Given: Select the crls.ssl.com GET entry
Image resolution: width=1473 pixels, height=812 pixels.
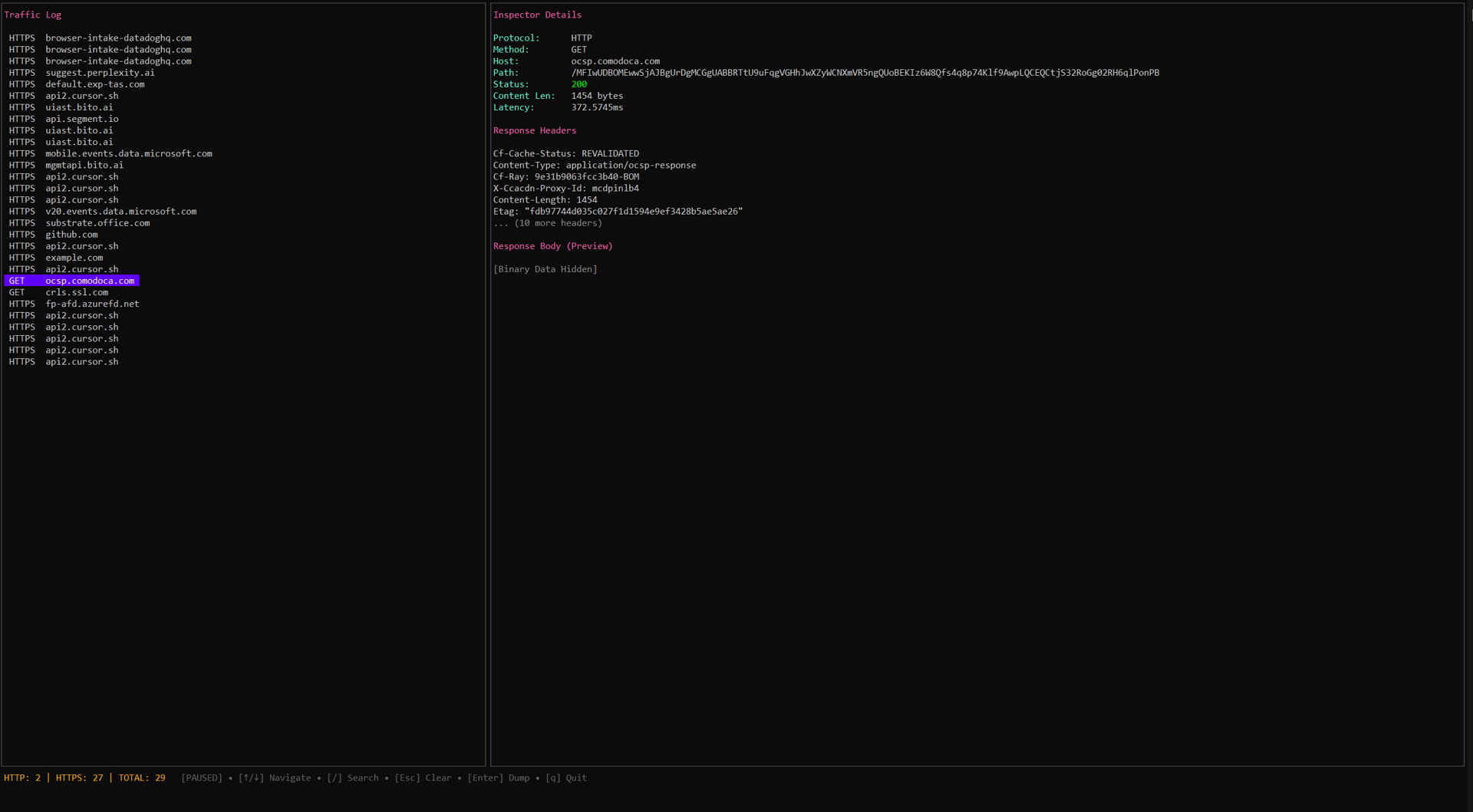Looking at the screenshot, I should (x=76, y=292).
